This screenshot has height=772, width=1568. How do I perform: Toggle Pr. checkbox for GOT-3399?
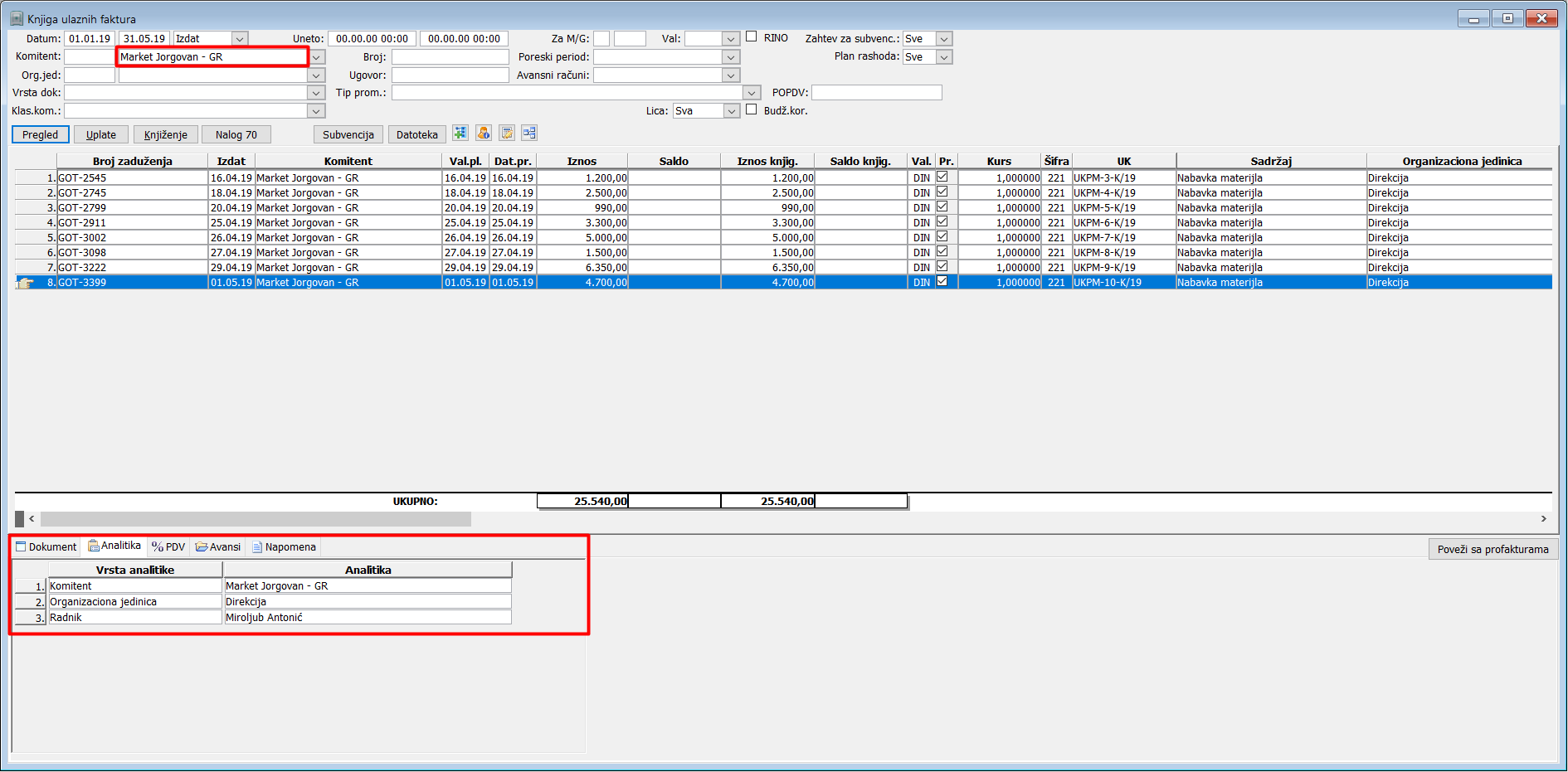pyautogui.click(x=942, y=281)
